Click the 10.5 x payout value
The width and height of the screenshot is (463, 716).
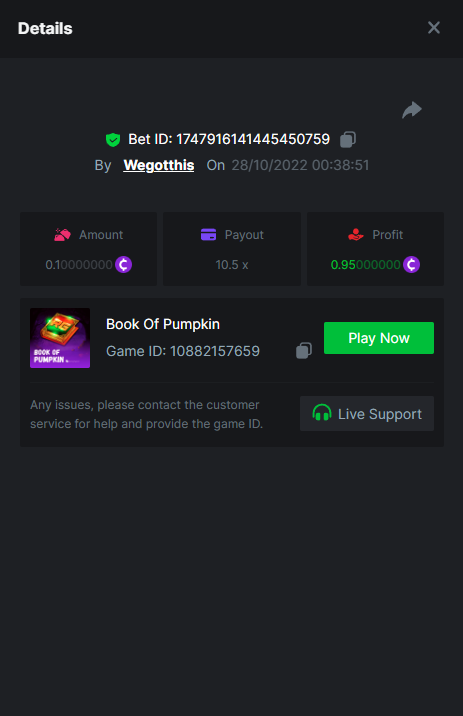232,265
